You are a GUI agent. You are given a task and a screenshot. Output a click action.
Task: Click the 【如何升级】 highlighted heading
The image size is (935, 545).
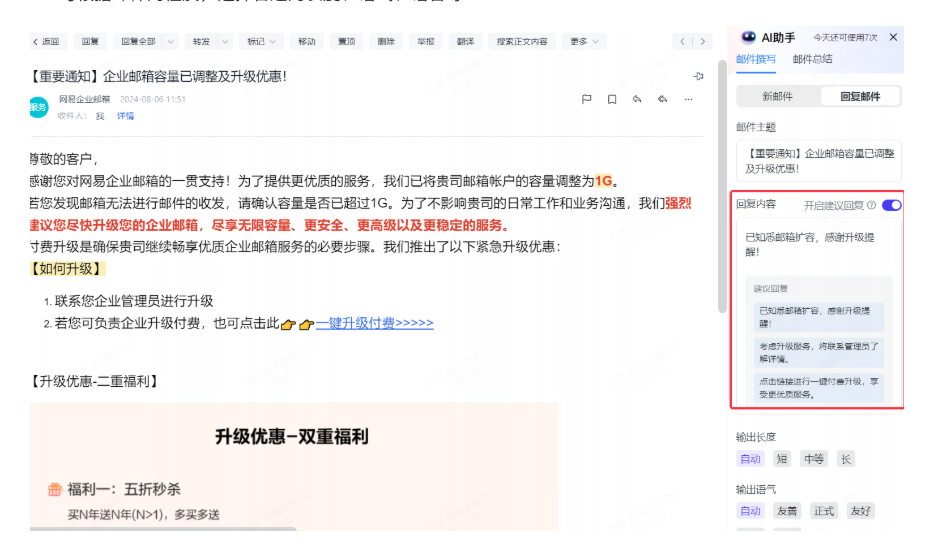tap(67, 269)
